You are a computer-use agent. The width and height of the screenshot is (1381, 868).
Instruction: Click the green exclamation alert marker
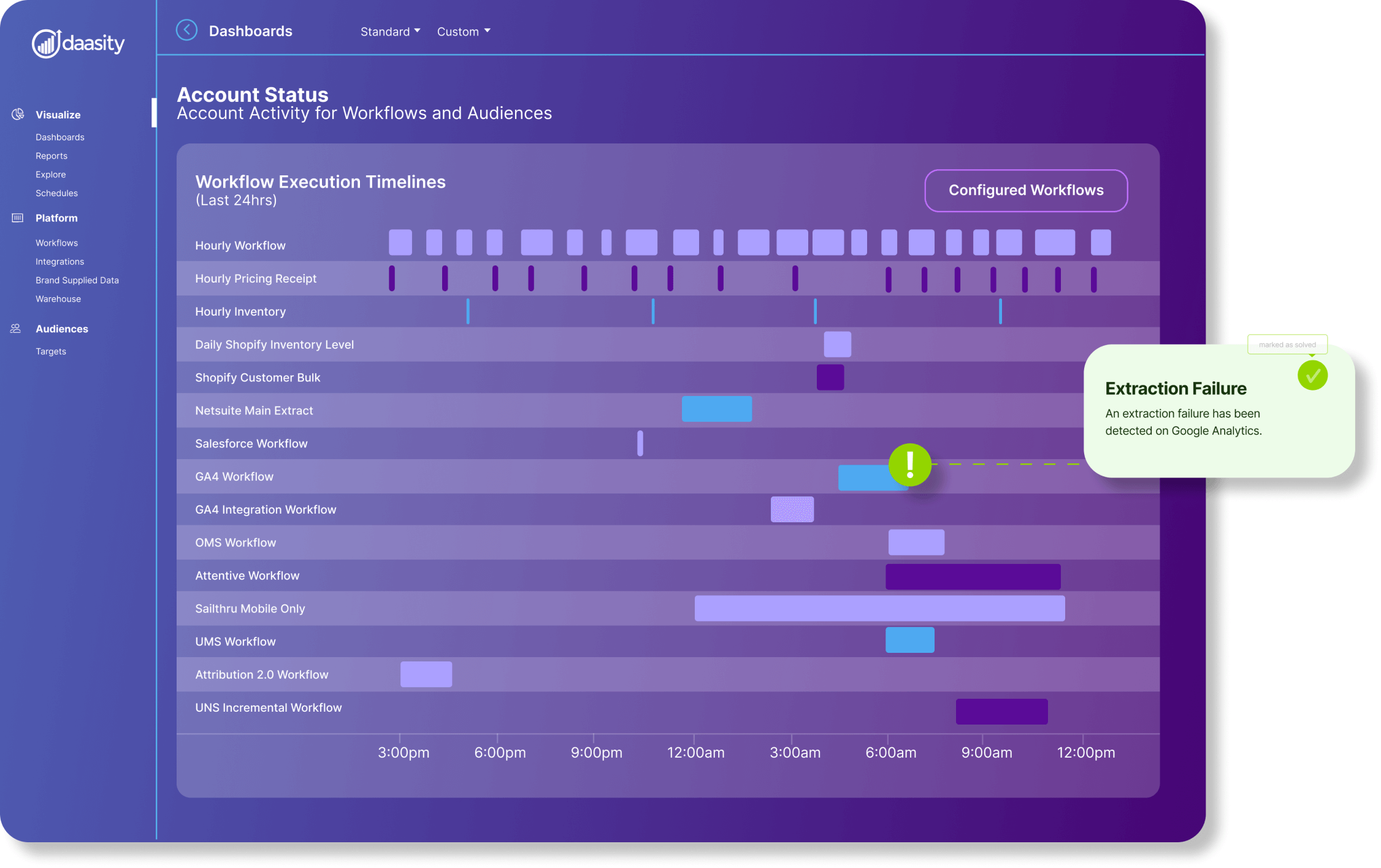(910, 465)
